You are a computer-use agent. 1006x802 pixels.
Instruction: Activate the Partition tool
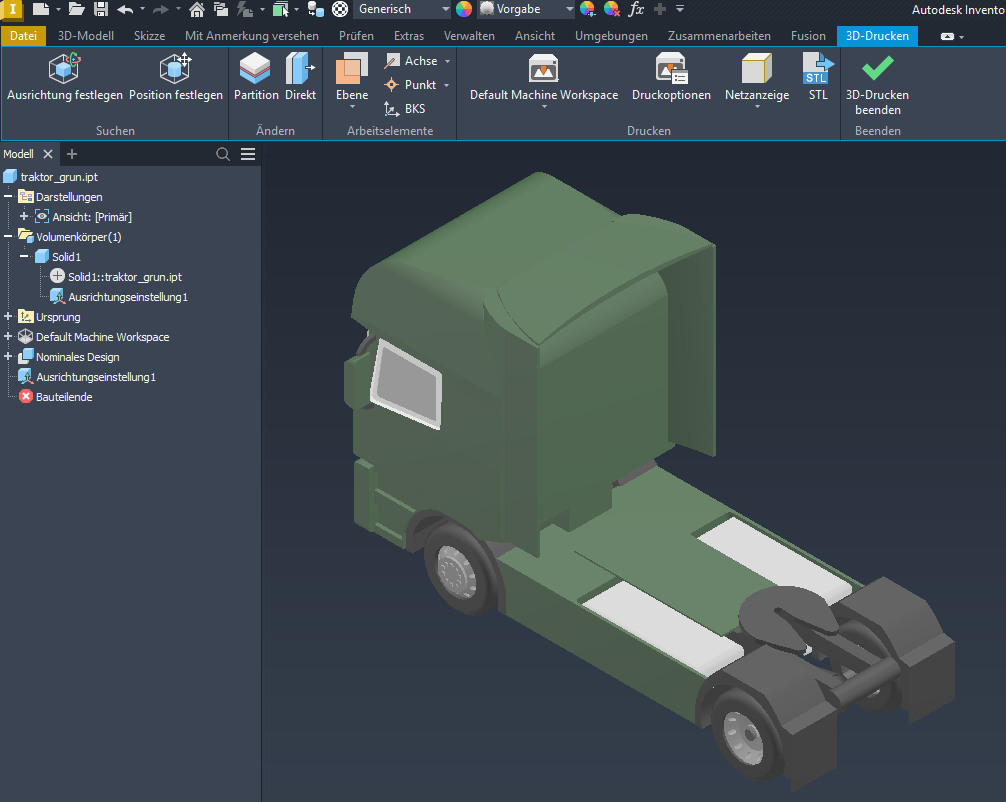256,79
